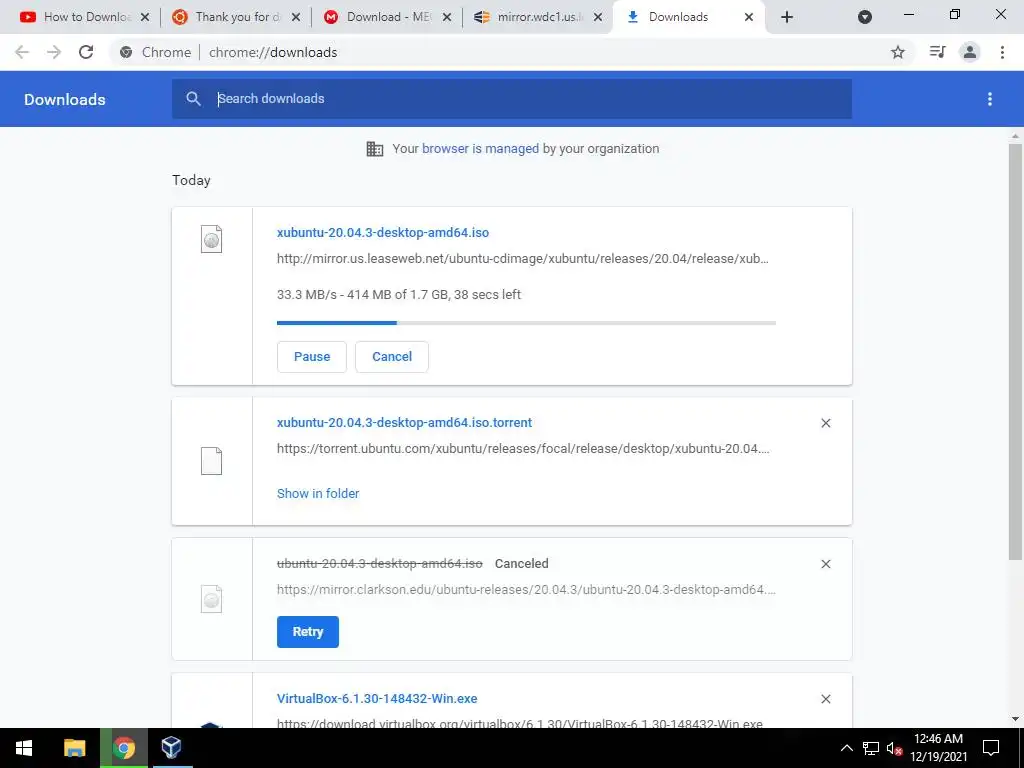Image resolution: width=1024 pixels, height=768 pixels.
Task: Open xubuntu-20.04.3-desktop-amd64.iso file link
Action: (383, 232)
